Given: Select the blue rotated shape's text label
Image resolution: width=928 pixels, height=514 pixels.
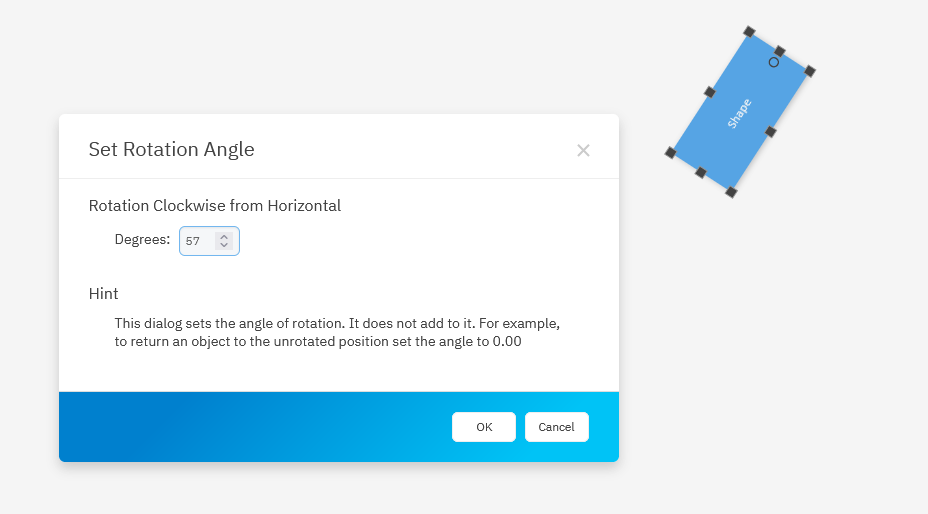Looking at the screenshot, I should click(739, 113).
